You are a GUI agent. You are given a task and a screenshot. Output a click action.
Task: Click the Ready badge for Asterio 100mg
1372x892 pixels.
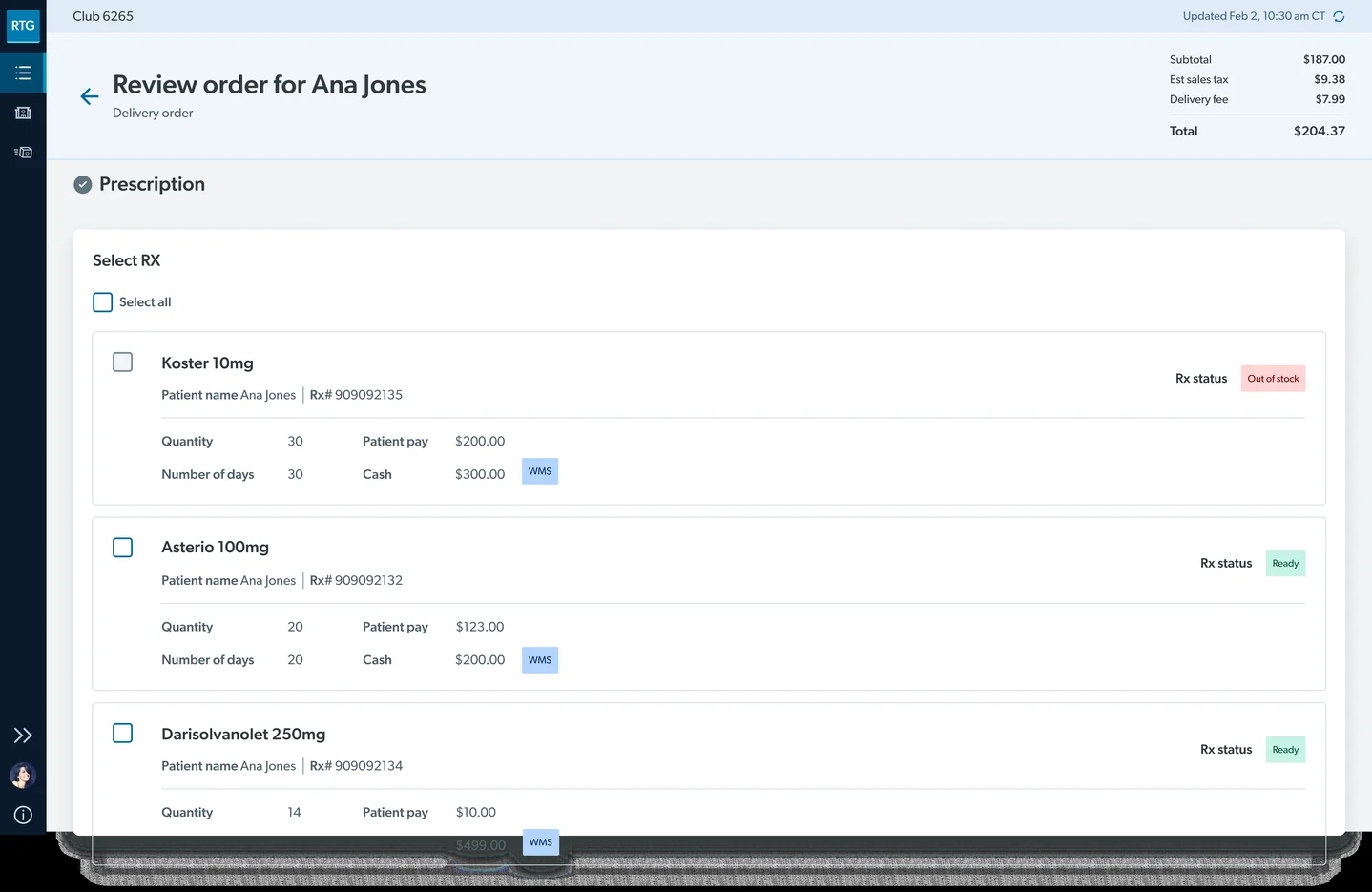[x=1285, y=564]
